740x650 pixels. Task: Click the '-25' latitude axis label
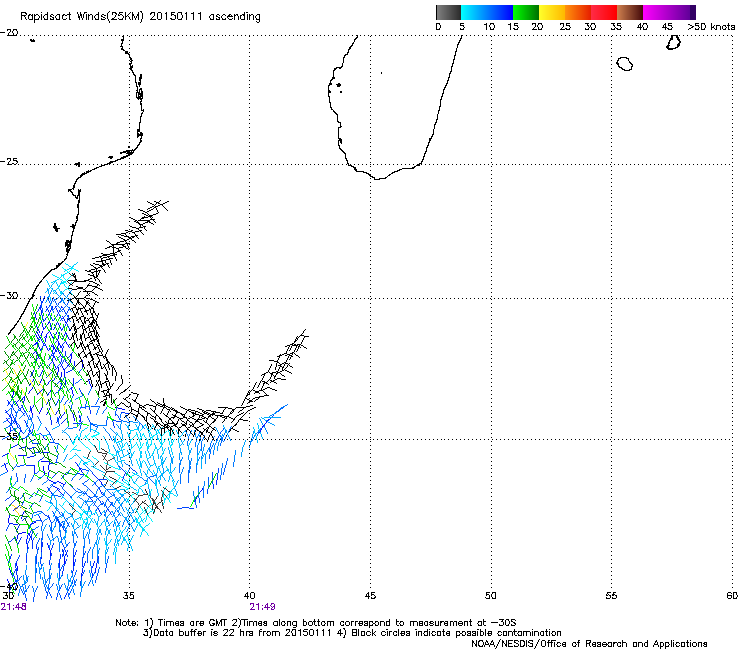9,162
